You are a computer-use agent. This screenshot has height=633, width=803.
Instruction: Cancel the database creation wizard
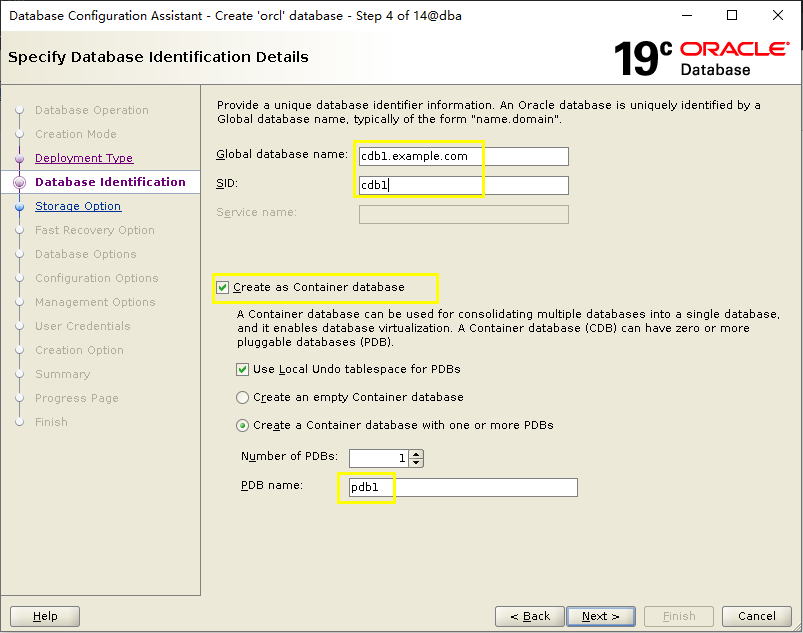point(757,616)
